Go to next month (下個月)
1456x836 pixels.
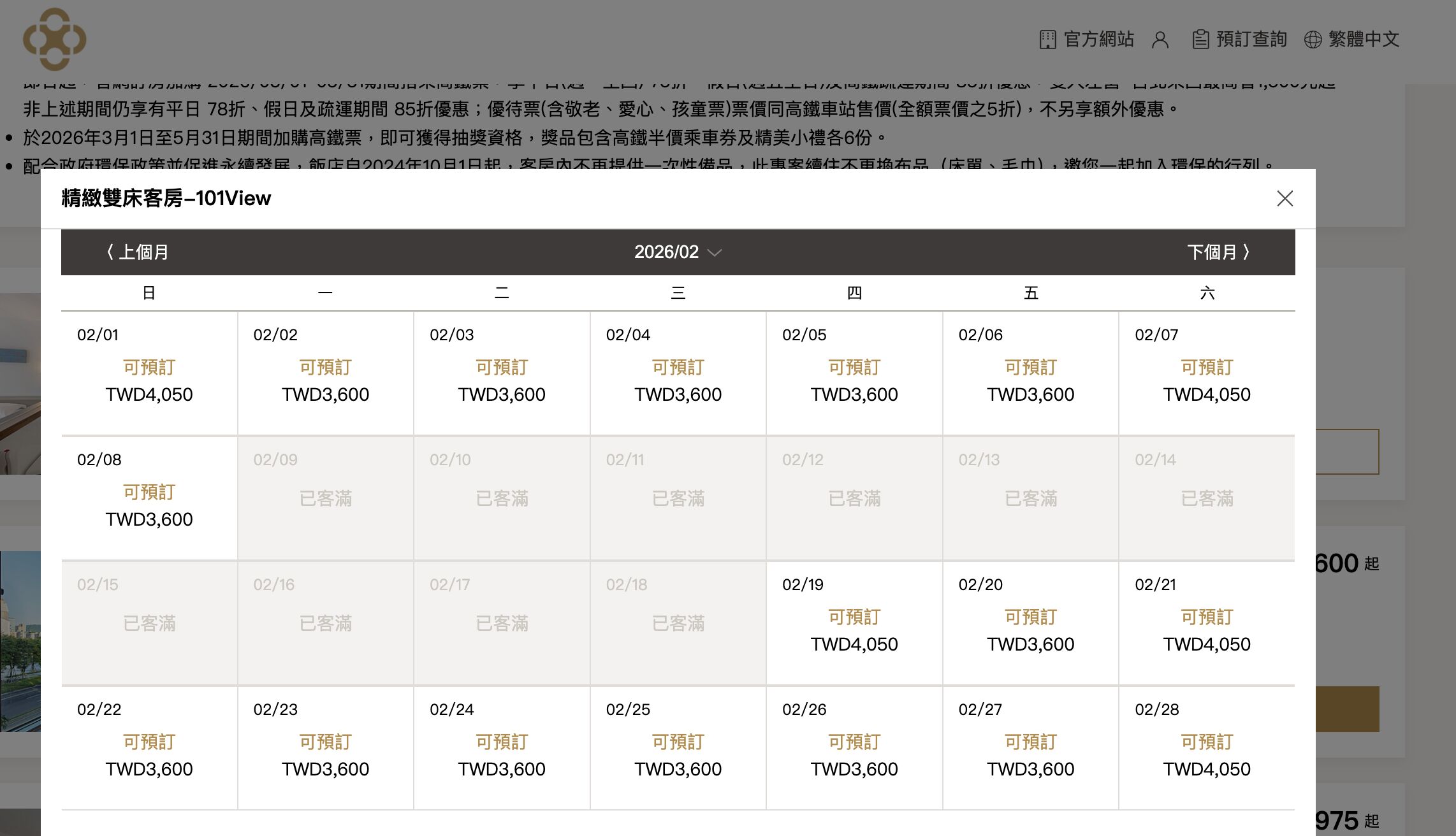click(1219, 252)
